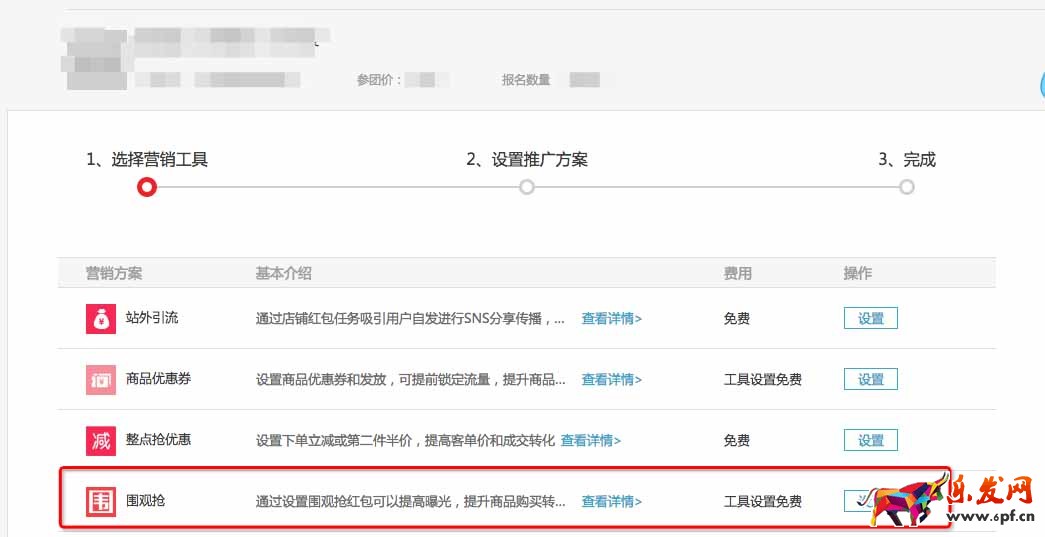The image size is (1045, 537).
Task: Click the 整点抢优惠 red 减 icon
Action: tap(101, 440)
